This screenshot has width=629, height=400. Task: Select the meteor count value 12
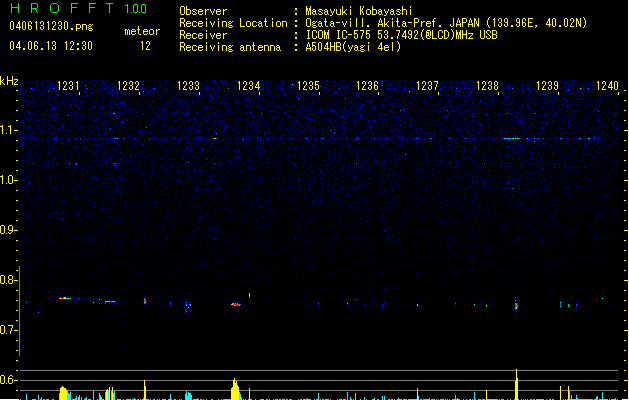click(x=145, y=46)
